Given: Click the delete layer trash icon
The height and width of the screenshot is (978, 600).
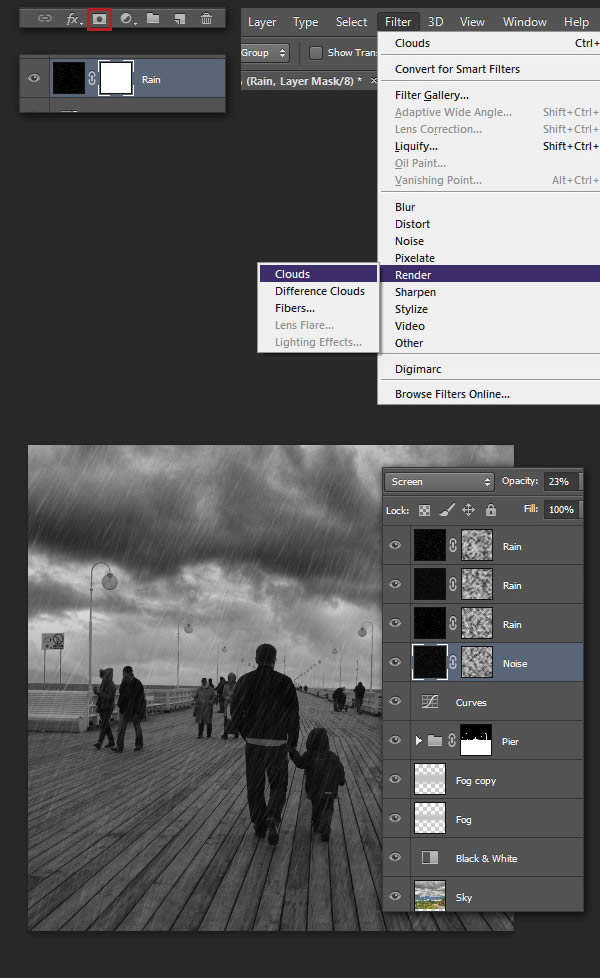Looking at the screenshot, I should pyautogui.click(x=206, y=18).
